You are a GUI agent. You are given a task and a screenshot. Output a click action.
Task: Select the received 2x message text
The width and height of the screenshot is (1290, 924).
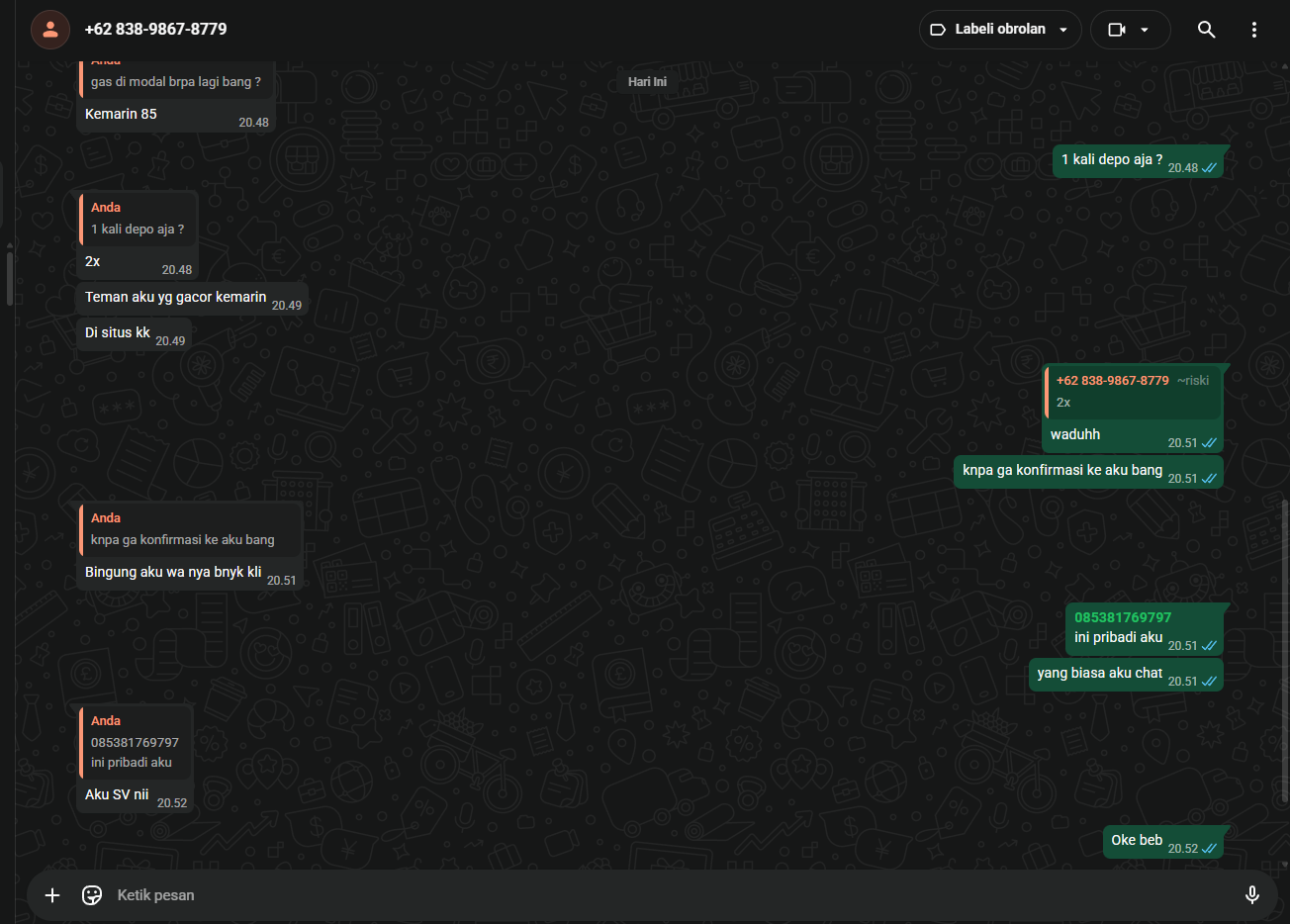93,261
